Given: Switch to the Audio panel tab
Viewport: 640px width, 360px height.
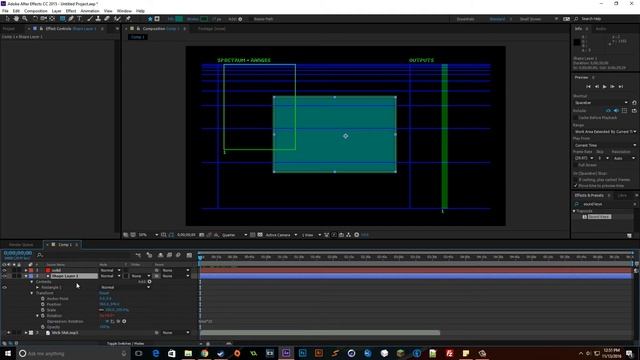Looking at the screenshot, I should [600, 29].
